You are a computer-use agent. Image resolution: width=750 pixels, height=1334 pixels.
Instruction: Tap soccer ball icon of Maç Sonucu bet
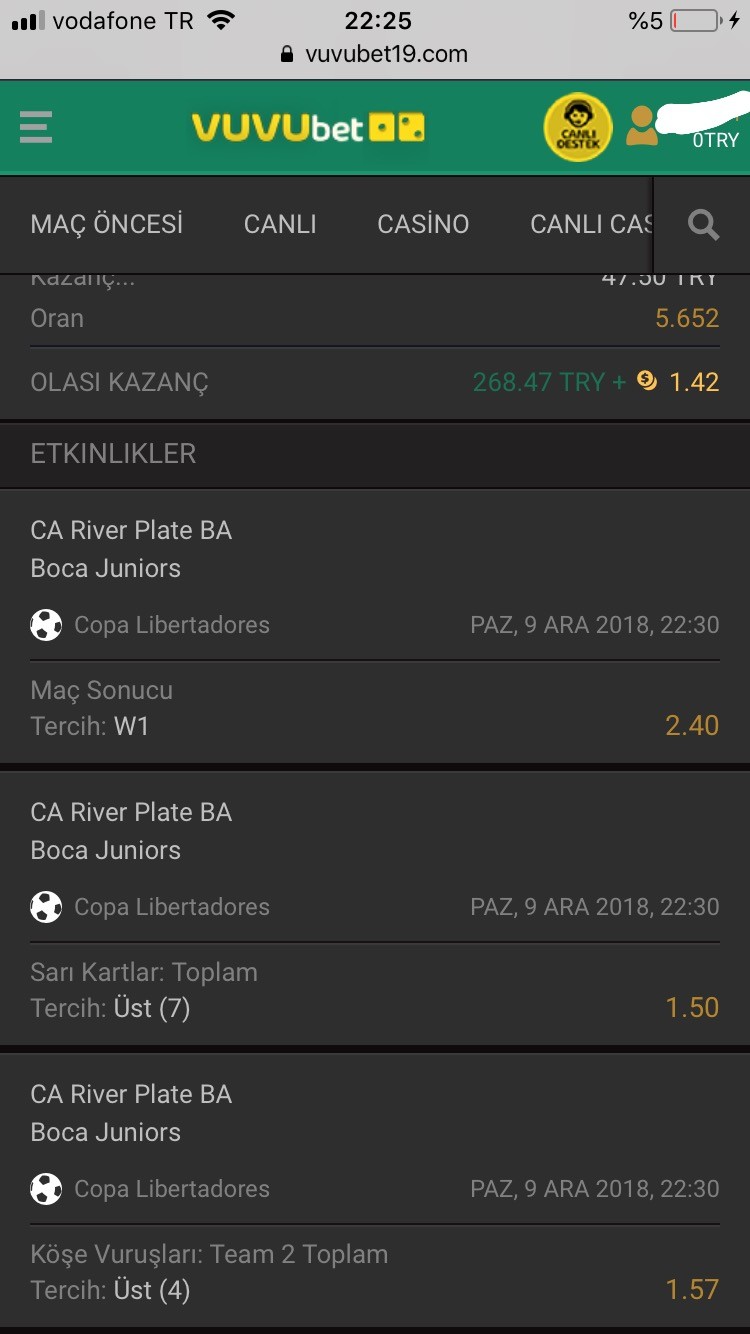[46, 625]
